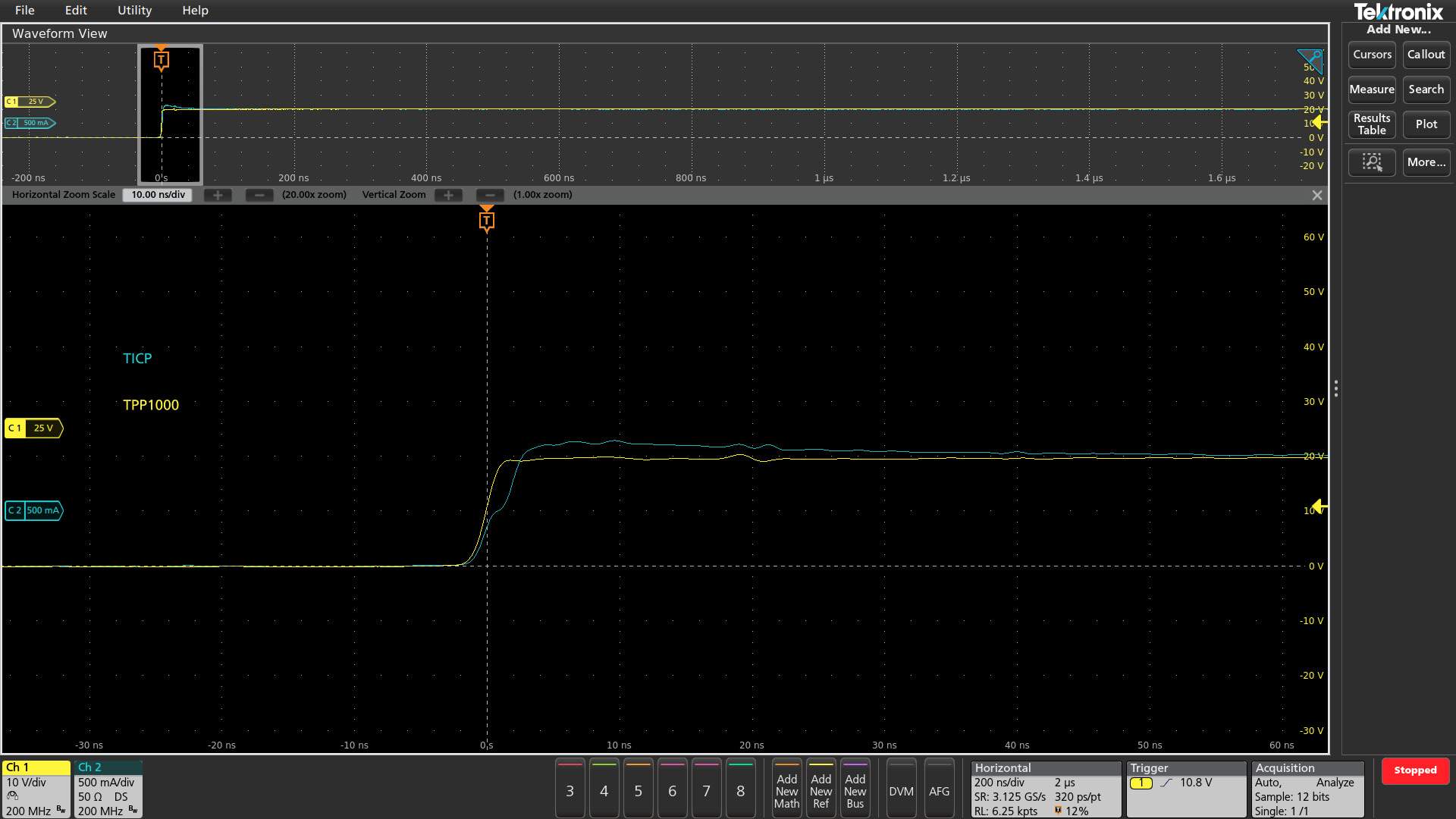The width and height of the screenshot is (1456, 819).
Task: Open the File menu
Action: tap(24, 11)
